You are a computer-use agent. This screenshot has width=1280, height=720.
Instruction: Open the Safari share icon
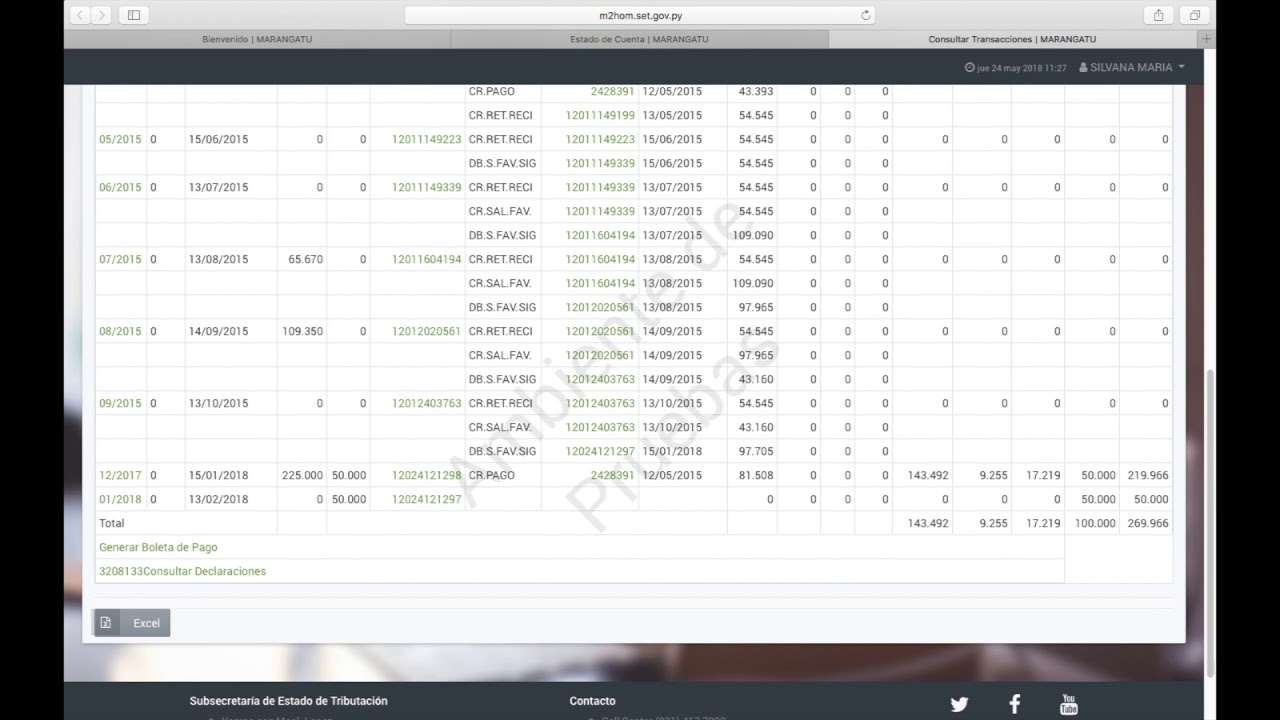1158,15
